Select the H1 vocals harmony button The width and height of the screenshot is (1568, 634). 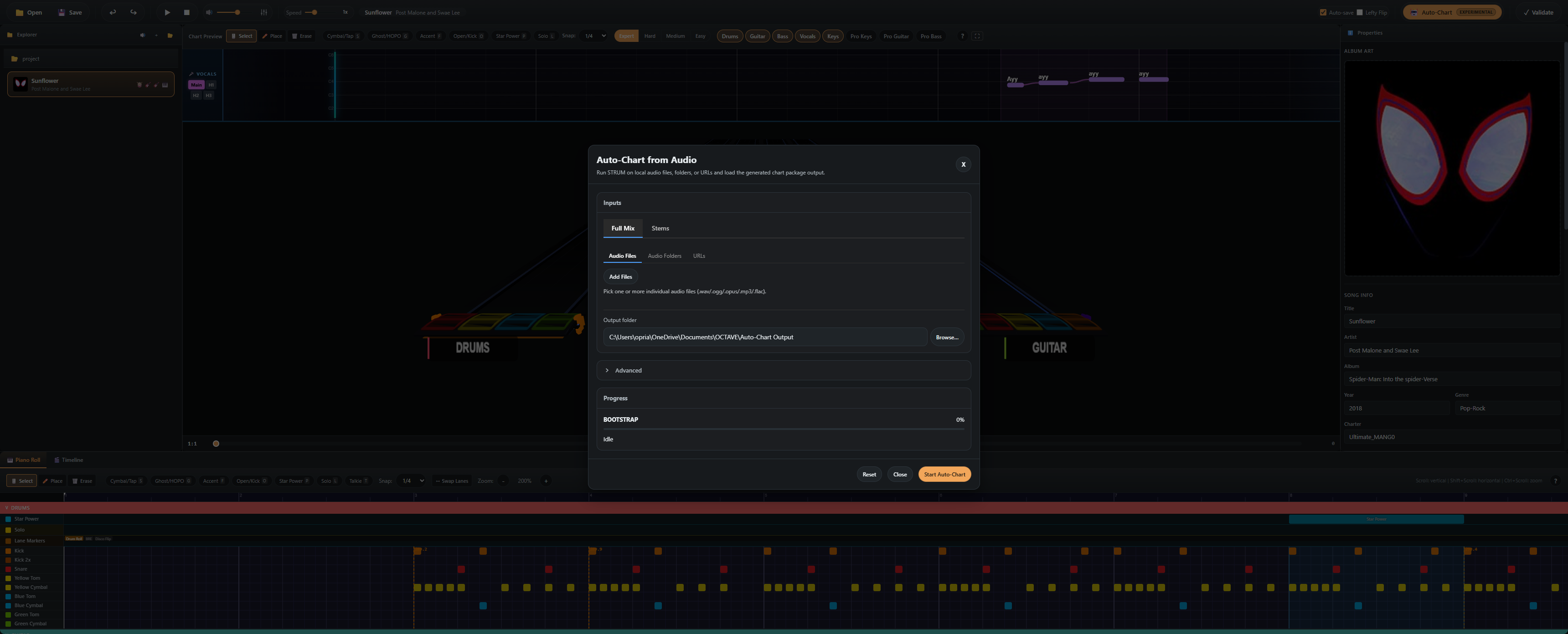(x=211, y=85)
